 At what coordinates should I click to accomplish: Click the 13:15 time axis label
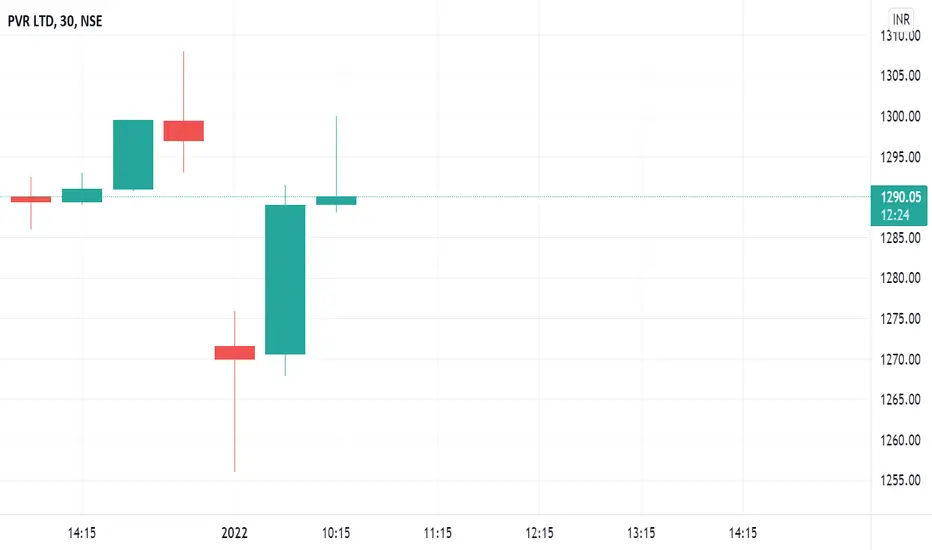coord(641,533)
